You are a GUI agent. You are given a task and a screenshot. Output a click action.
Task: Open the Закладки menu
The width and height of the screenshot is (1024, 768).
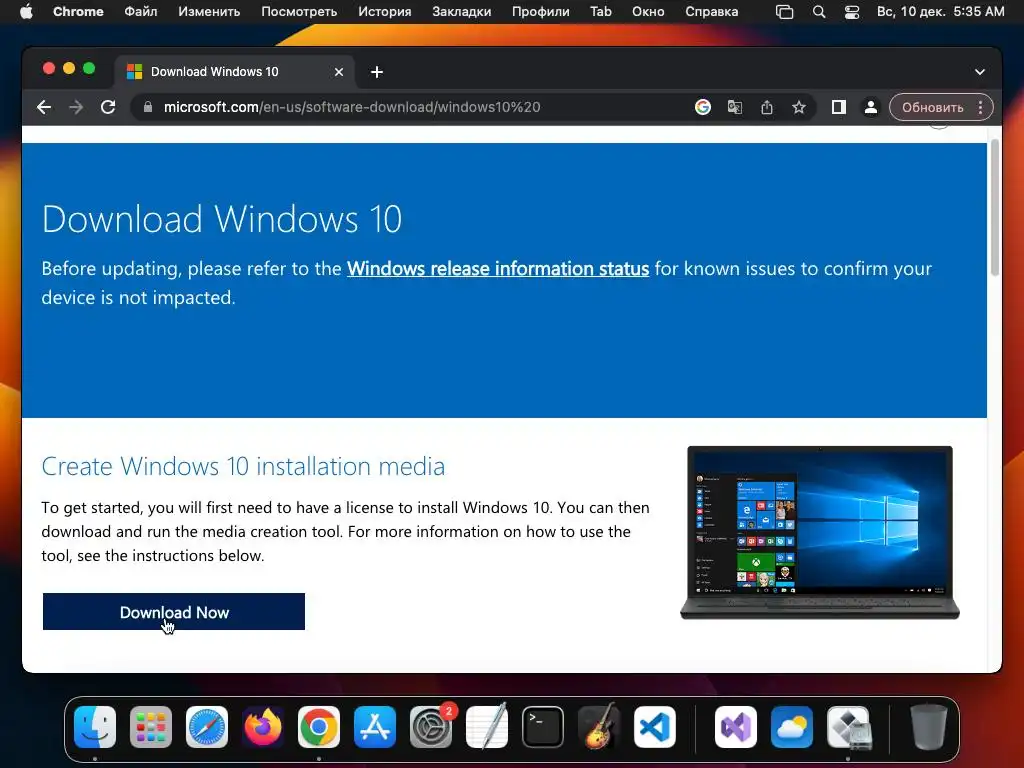(x=462, y=12)
